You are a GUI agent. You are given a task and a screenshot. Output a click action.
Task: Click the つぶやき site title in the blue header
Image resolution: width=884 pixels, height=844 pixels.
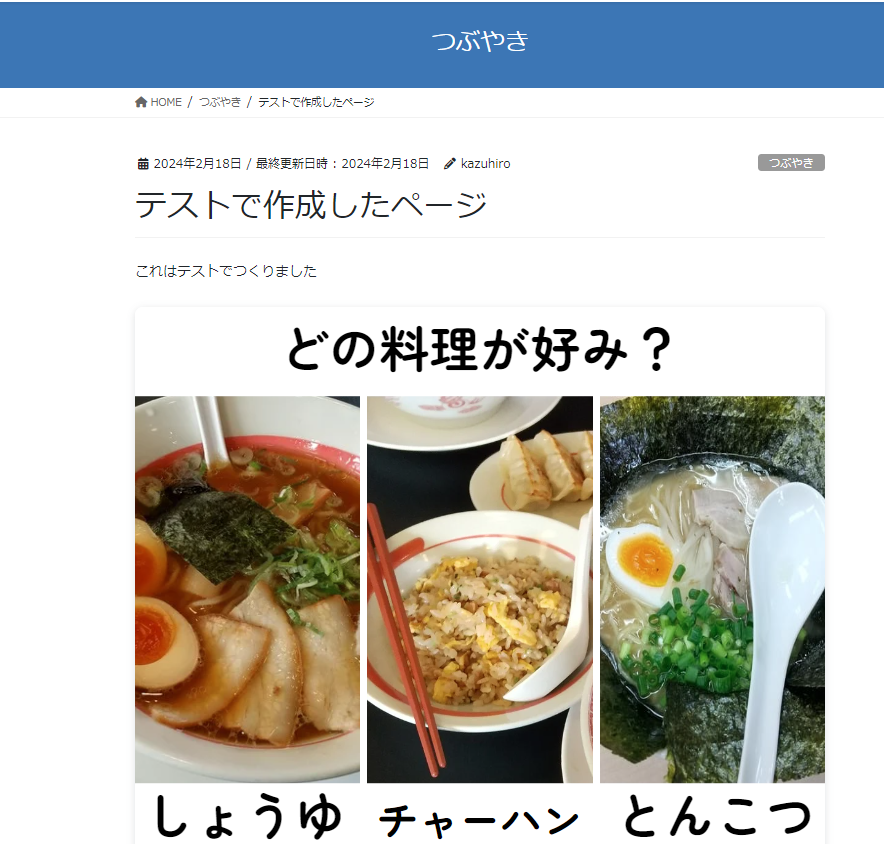pyautogui.click(x=480, y=41)
